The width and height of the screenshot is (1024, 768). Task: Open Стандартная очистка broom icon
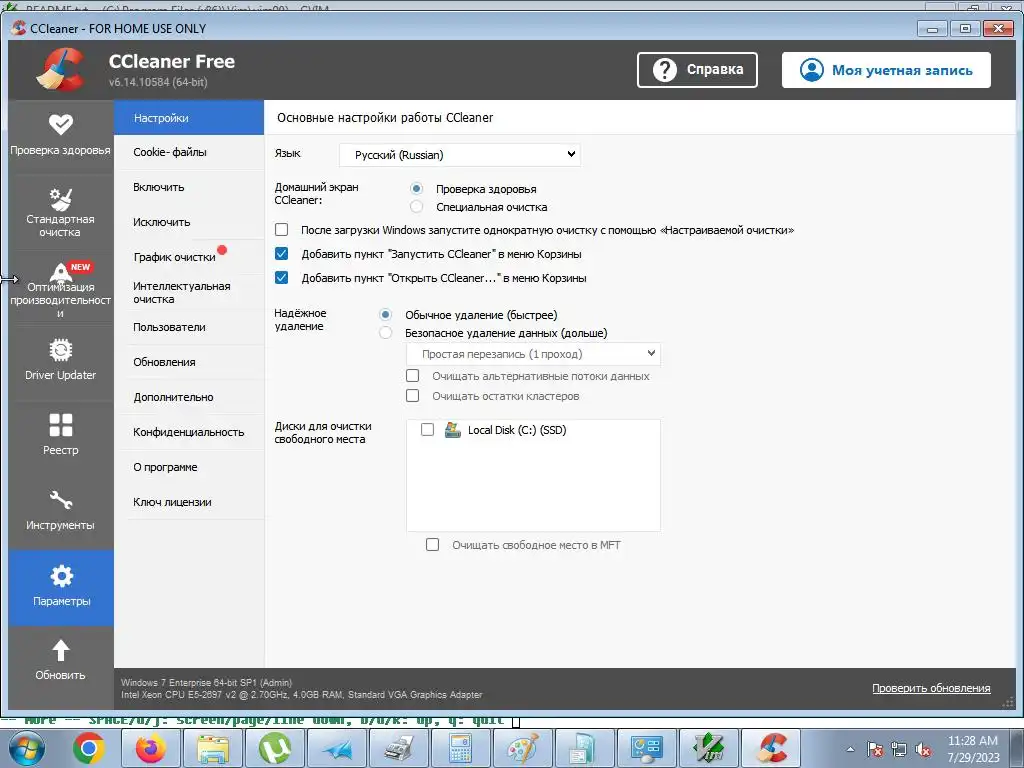(x=61, y=199)
